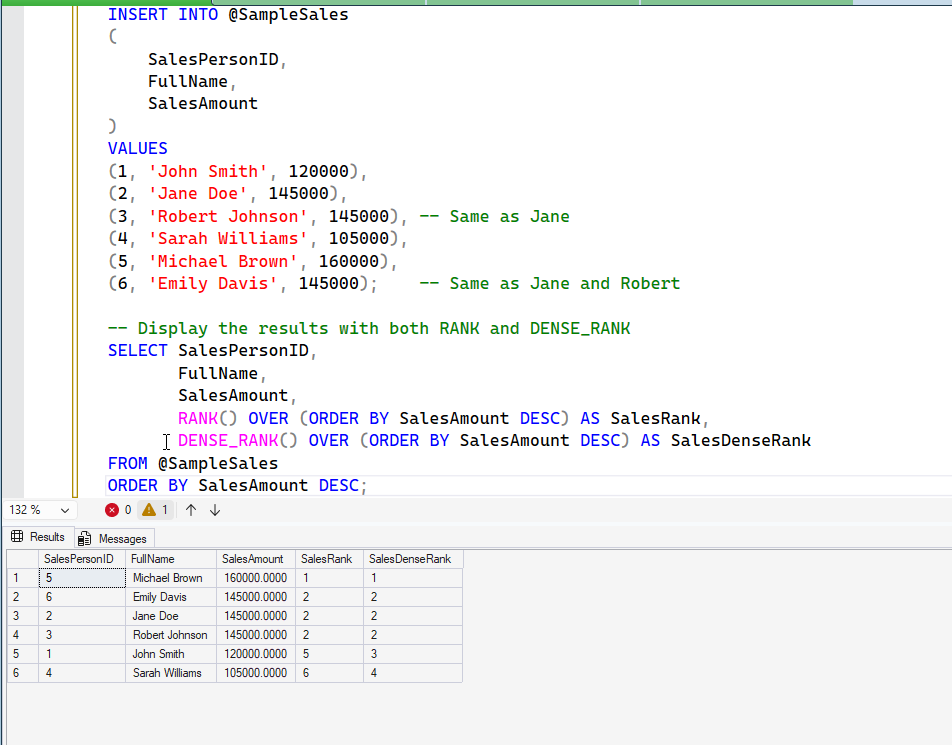
Task: Select the Michael Brown name cell
Action: [x=167, y=578]
